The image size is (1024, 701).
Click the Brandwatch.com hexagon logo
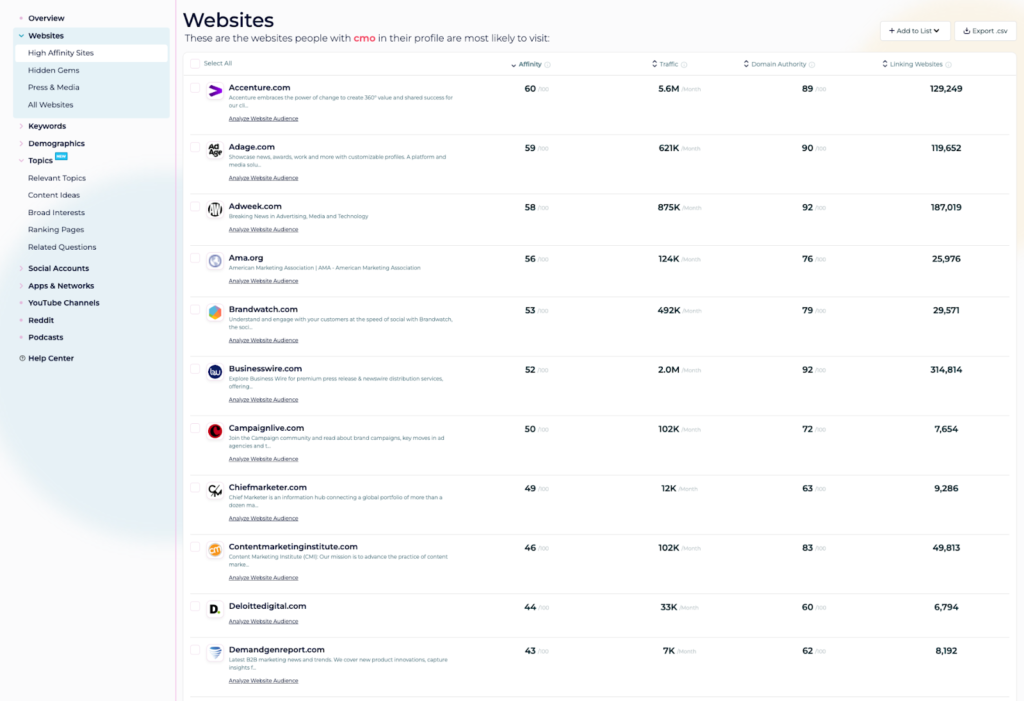click(x=214, y=312)
